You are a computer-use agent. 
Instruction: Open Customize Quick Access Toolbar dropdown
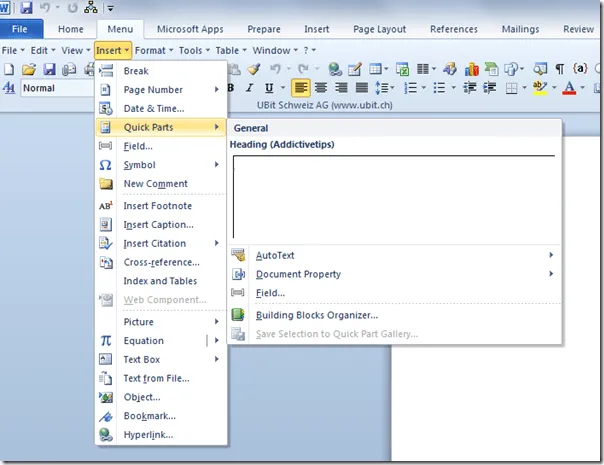pyautogui.click(x=110, y=8)
